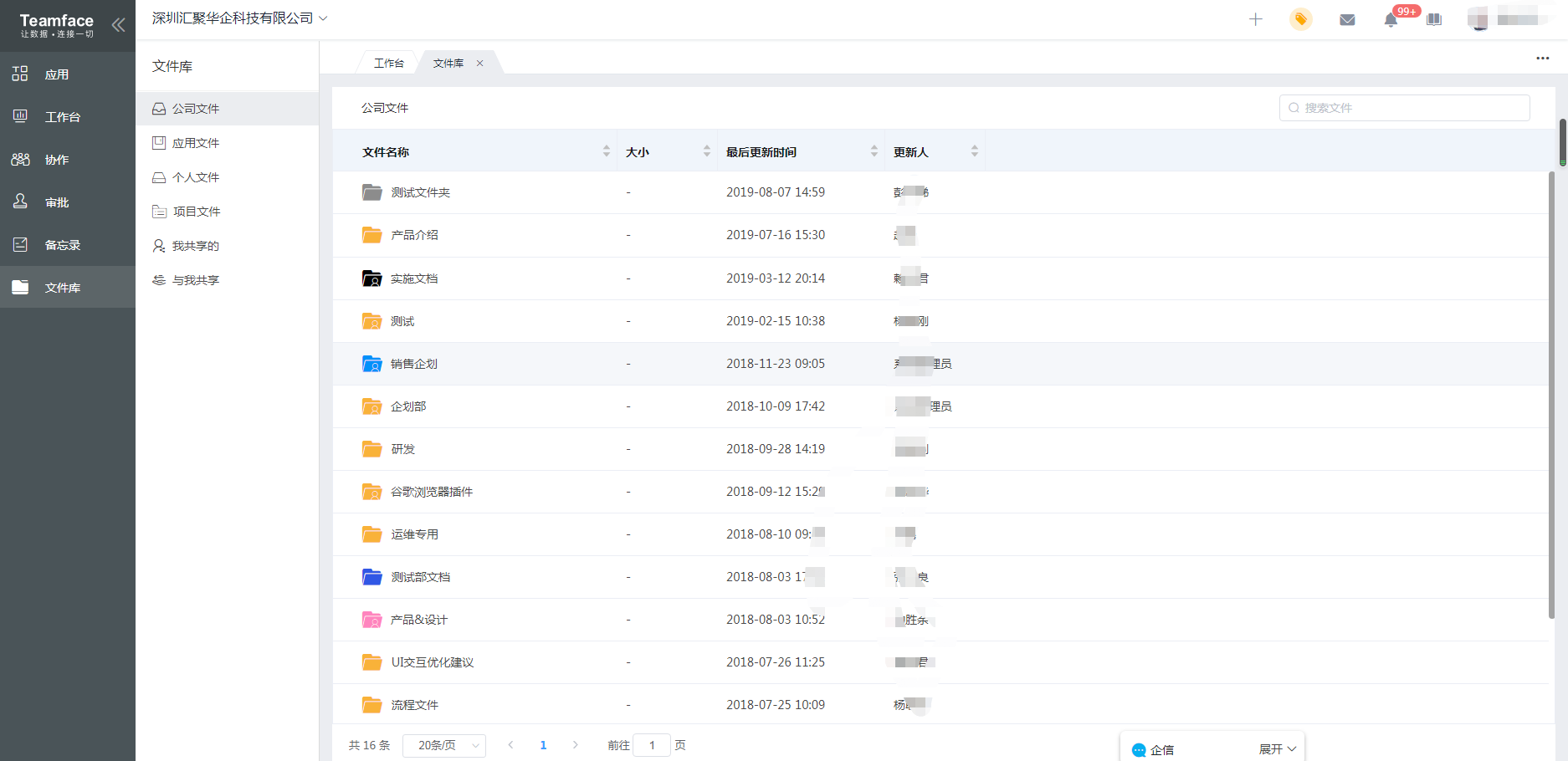Select 审批 in the left navigation
1568x761 pixels.
click(x=57, y=202)
